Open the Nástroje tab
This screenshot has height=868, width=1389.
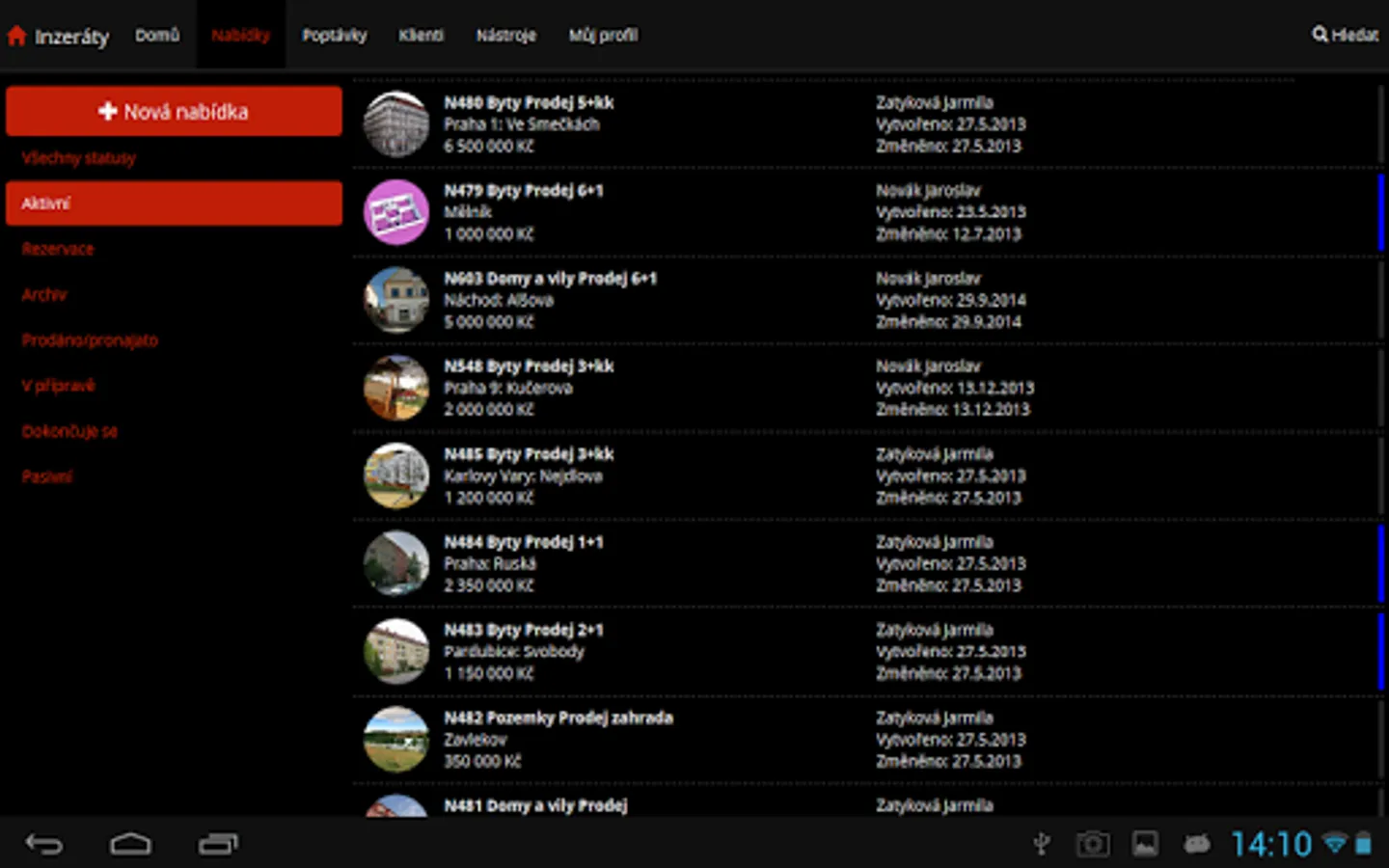(x=506, y=35)
